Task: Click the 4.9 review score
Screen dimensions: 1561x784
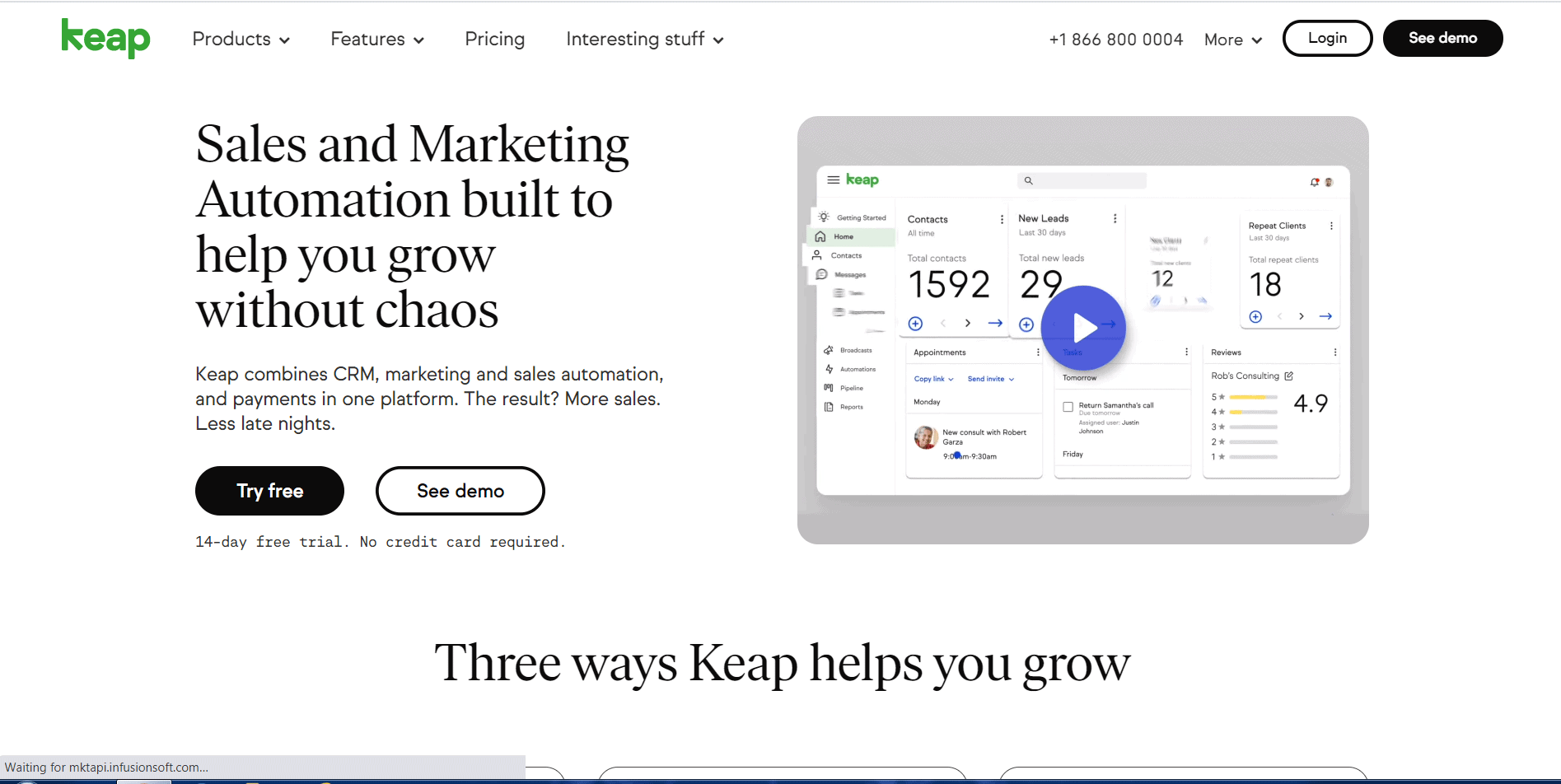Action: tap(1311, 403)
